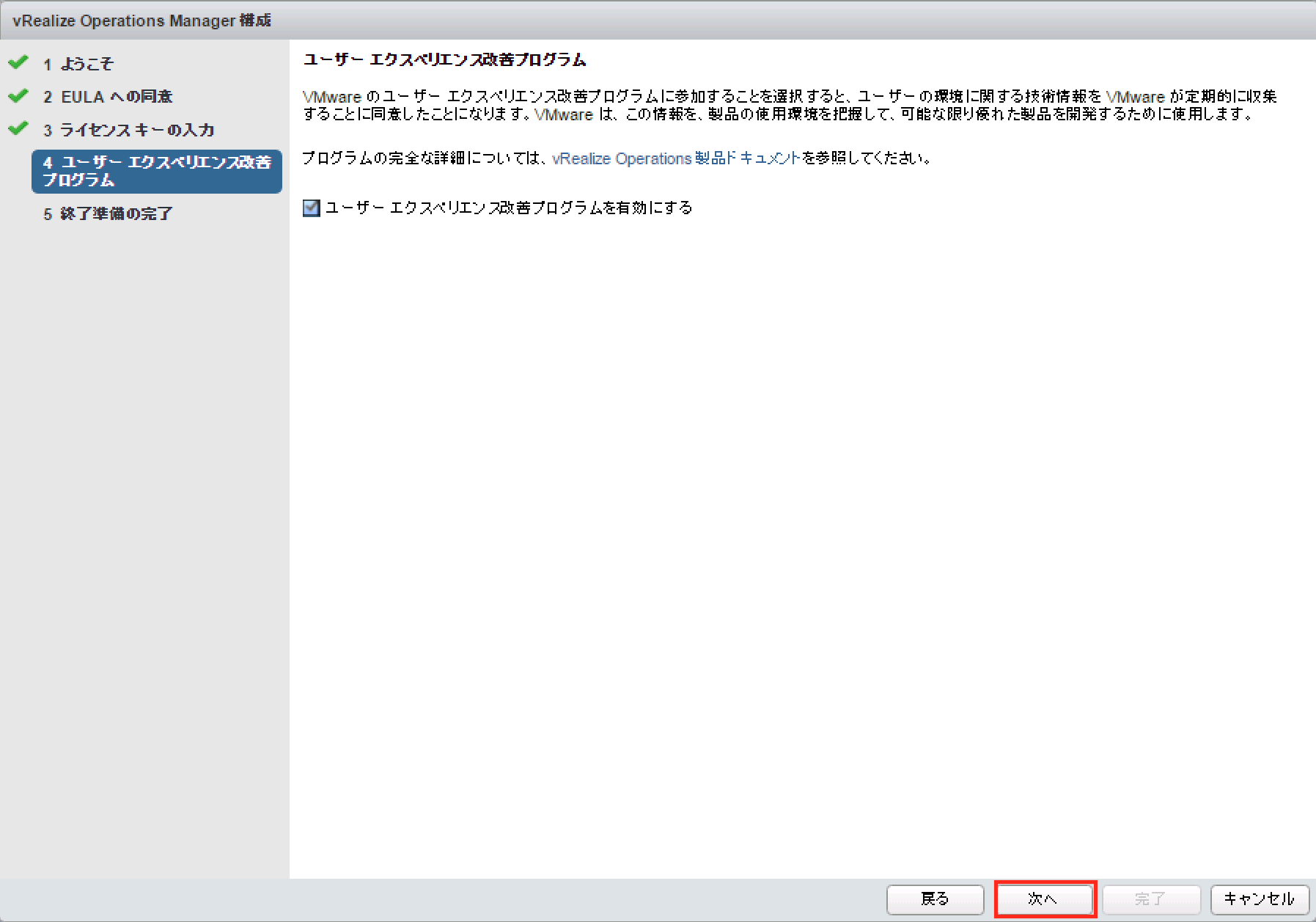1316x922 pixels.
Task: Click the disabled 完了 button
Action: coord(1152,898)
